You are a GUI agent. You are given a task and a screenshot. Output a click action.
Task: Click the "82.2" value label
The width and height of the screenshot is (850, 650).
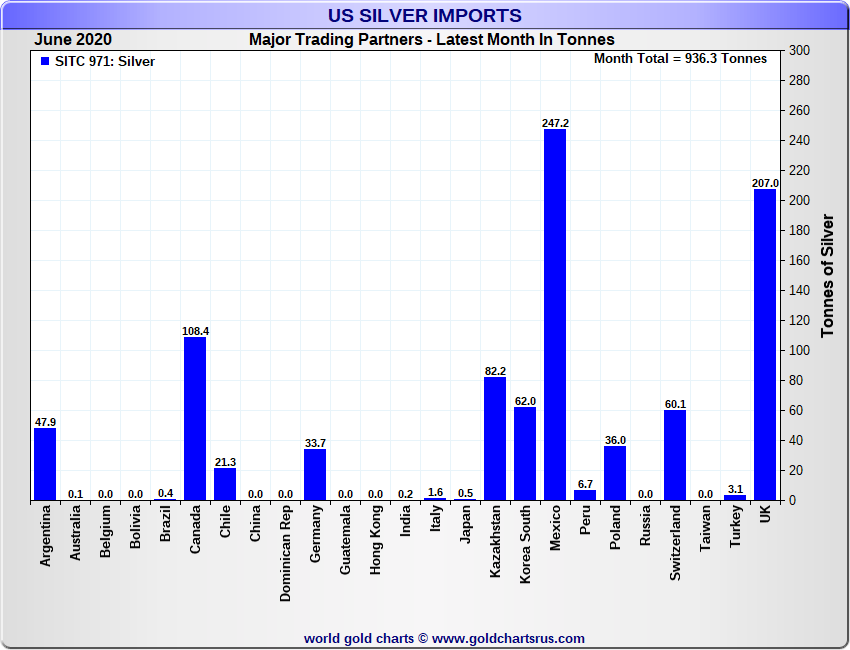(495, 371)
